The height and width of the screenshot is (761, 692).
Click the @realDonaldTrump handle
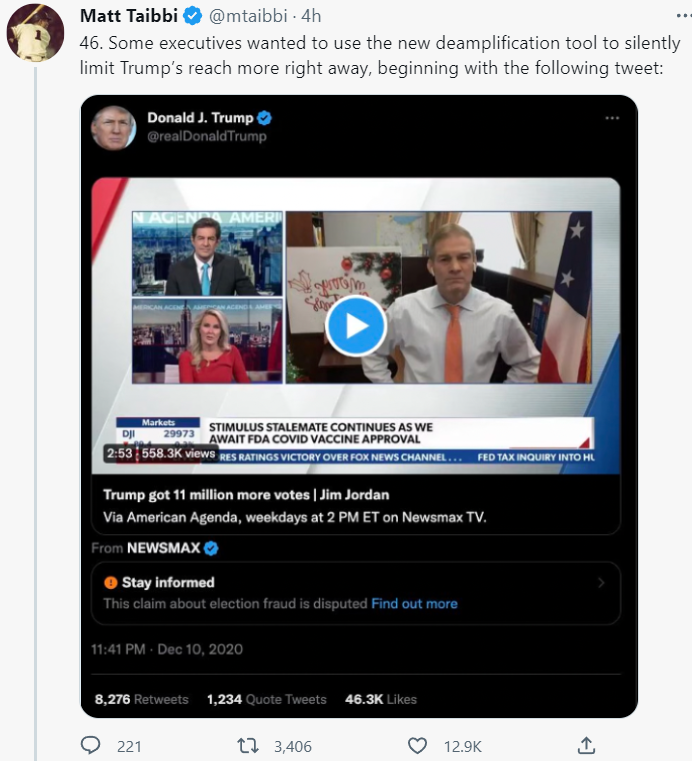pos(207,137)
